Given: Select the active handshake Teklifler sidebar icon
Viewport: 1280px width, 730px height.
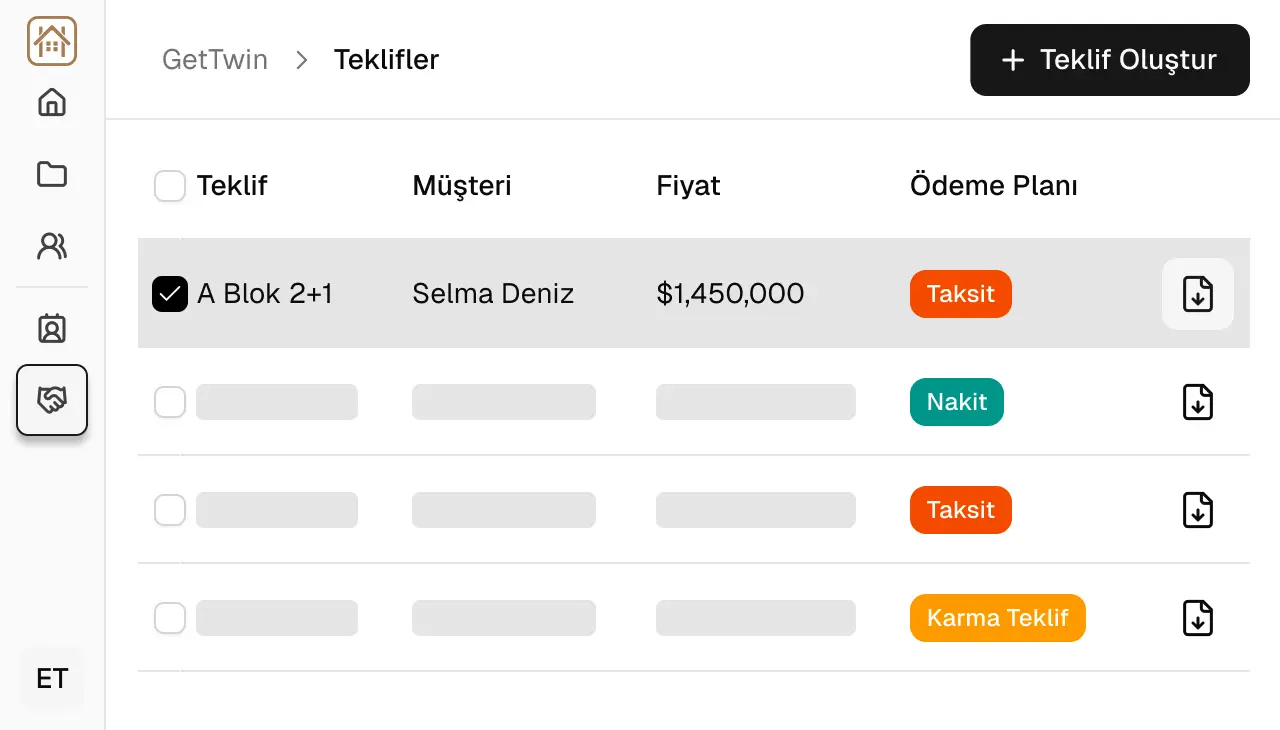Looking at the screenshot, I should point(52,400).
